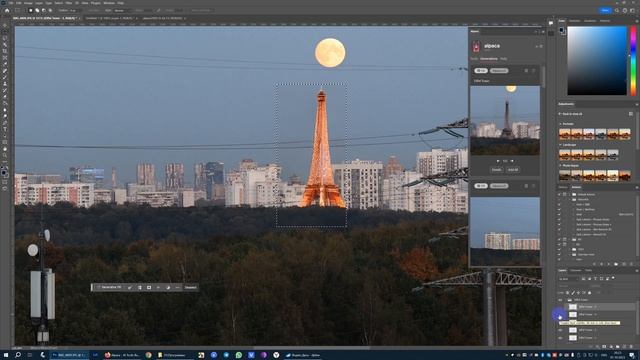640x360 pixels.
Task: Click Play selection in Actions panel
Action: click(609, 264)
